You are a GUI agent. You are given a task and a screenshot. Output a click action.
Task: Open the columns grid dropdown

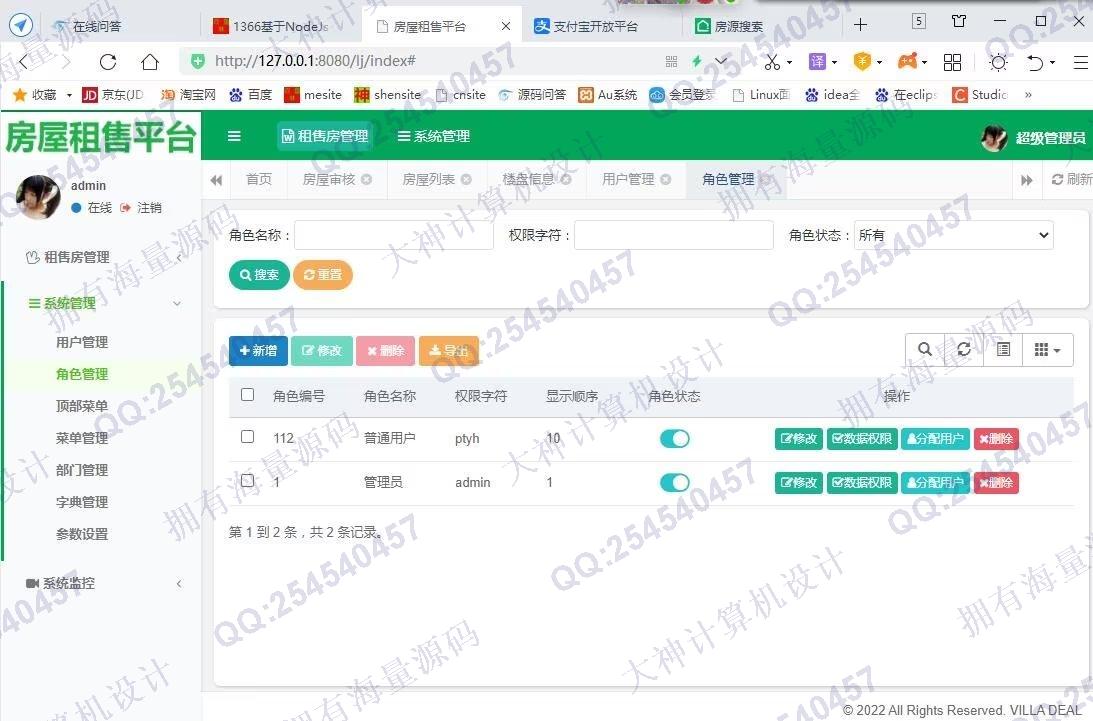pyautogui.click(x=1048, y=349)
